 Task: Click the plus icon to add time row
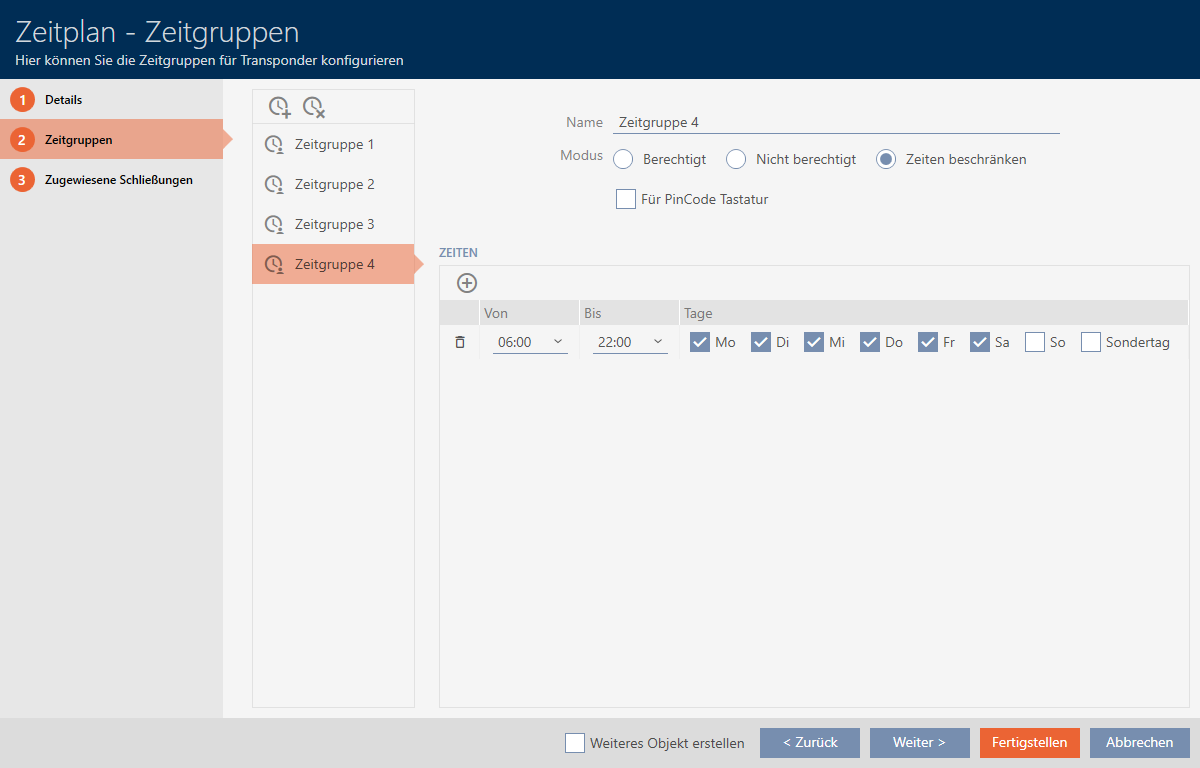pos(466,283)
